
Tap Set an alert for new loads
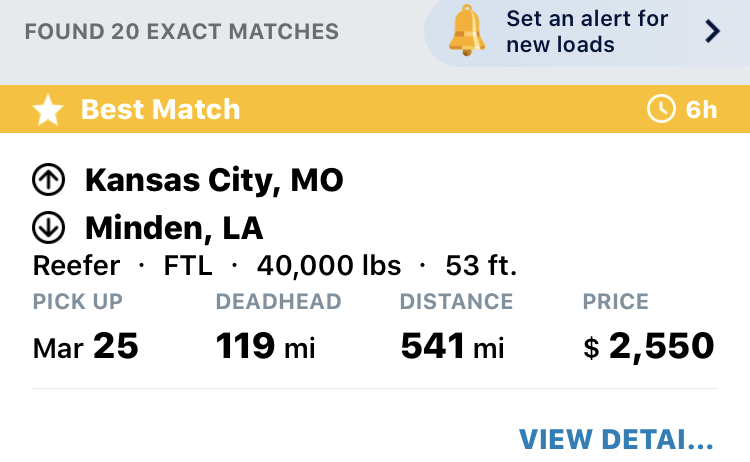pos(587,32)
